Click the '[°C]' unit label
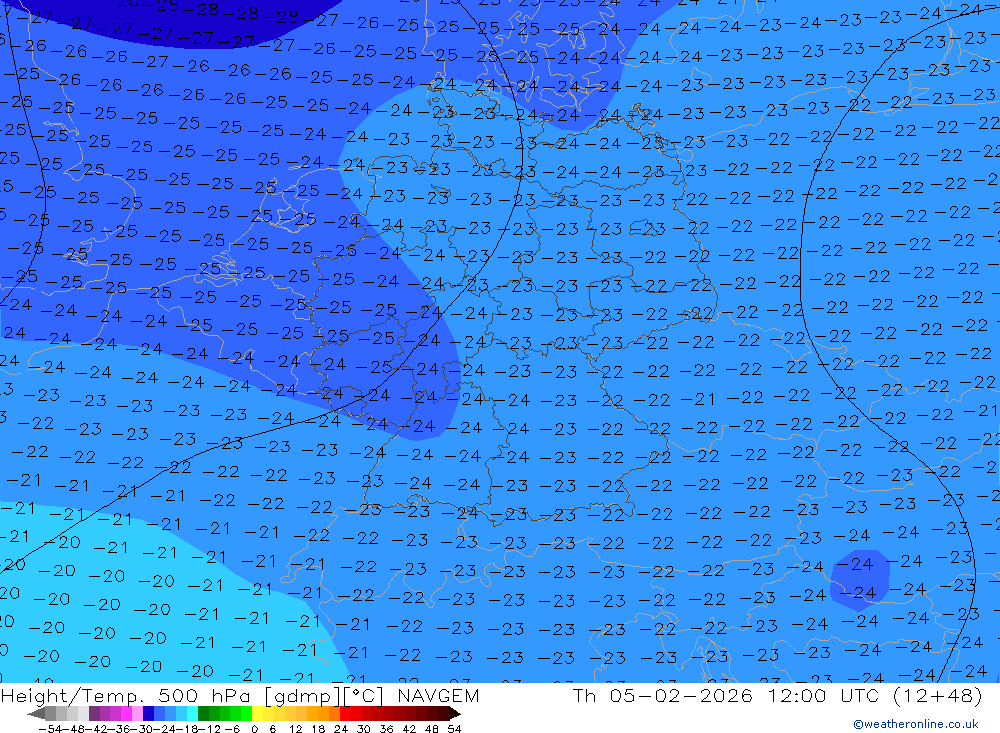1000x733 pixels. (364, 696)
